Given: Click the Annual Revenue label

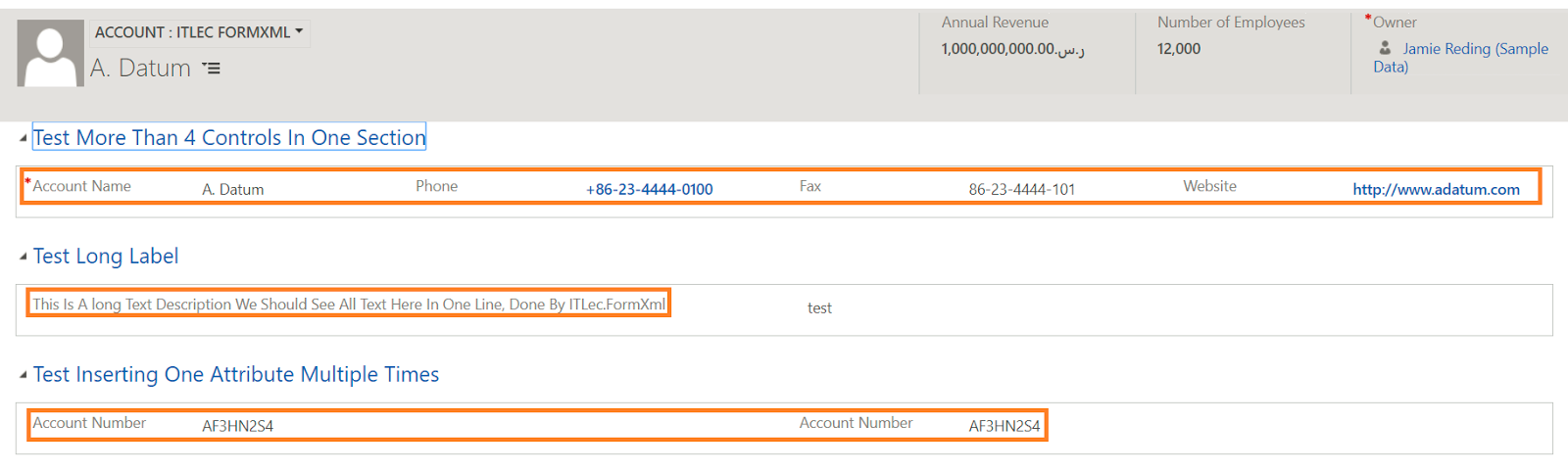Looking at the screenshot, I should click(995, 23).
